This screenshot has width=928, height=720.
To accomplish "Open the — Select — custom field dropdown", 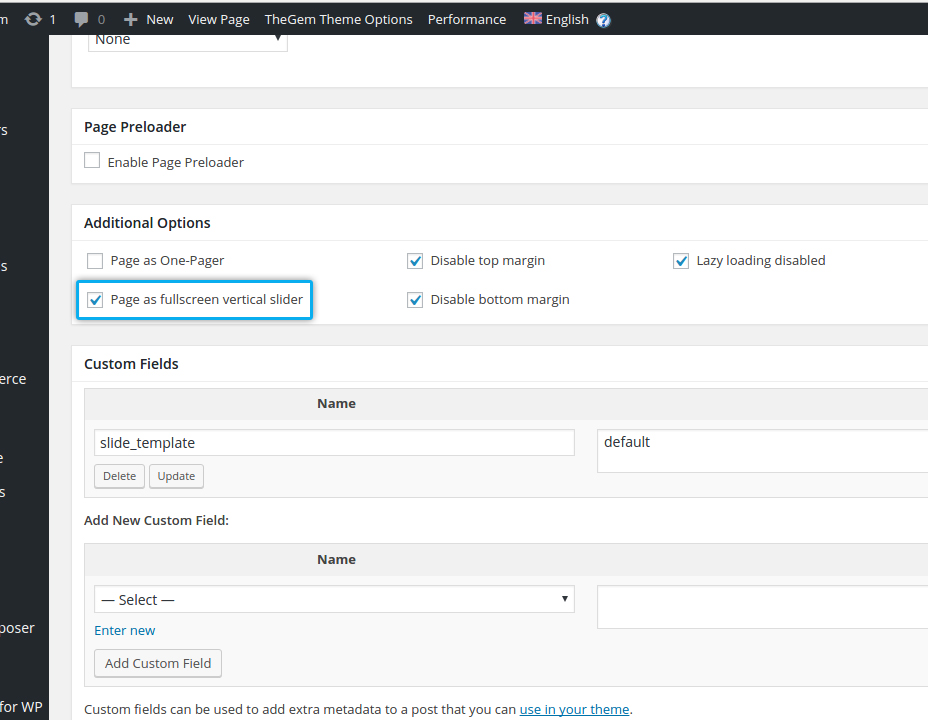I will [x=334, y=599].
